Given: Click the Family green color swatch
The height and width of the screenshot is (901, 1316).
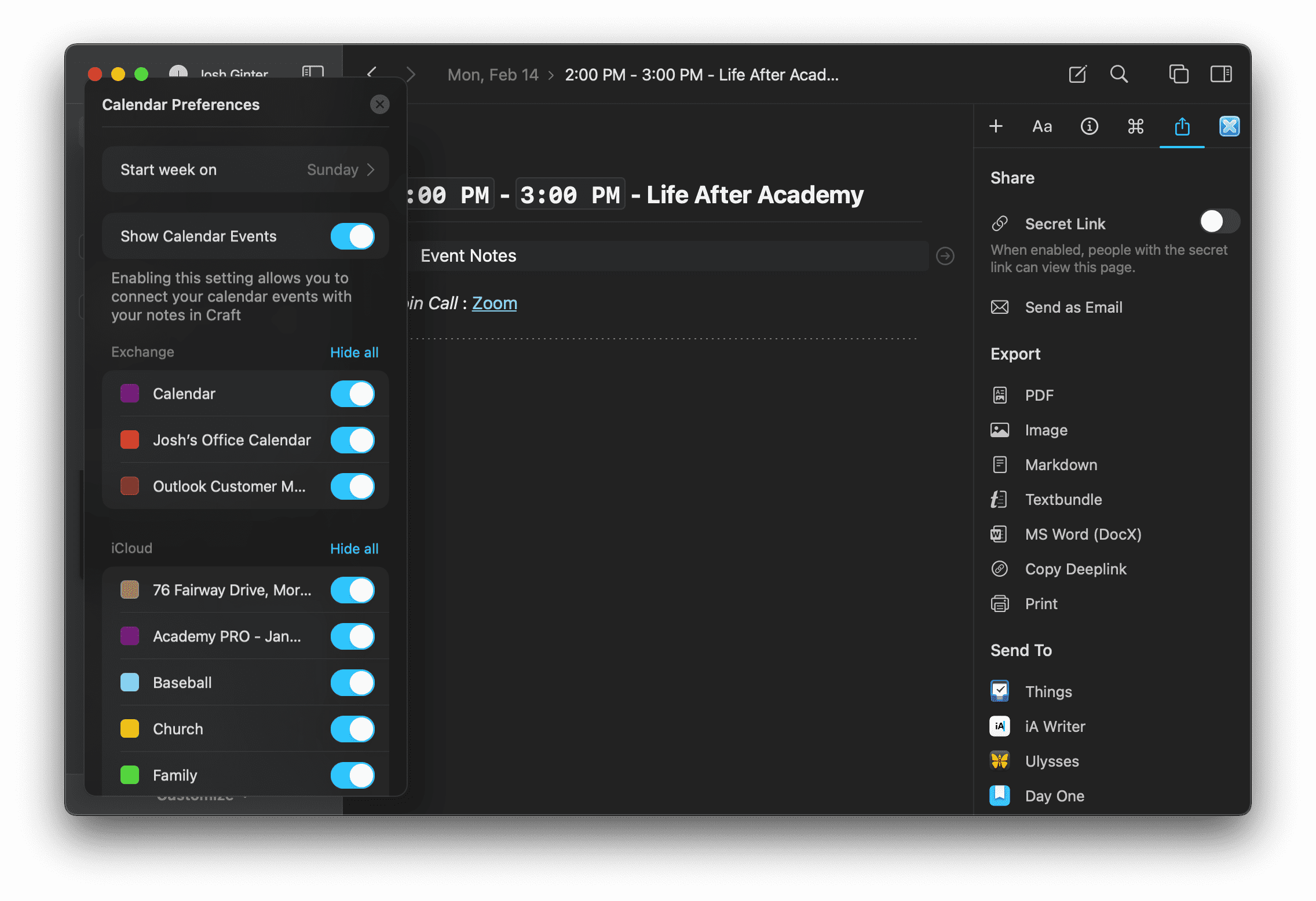Looking at the screenshot, I should (x=130, y=775).
